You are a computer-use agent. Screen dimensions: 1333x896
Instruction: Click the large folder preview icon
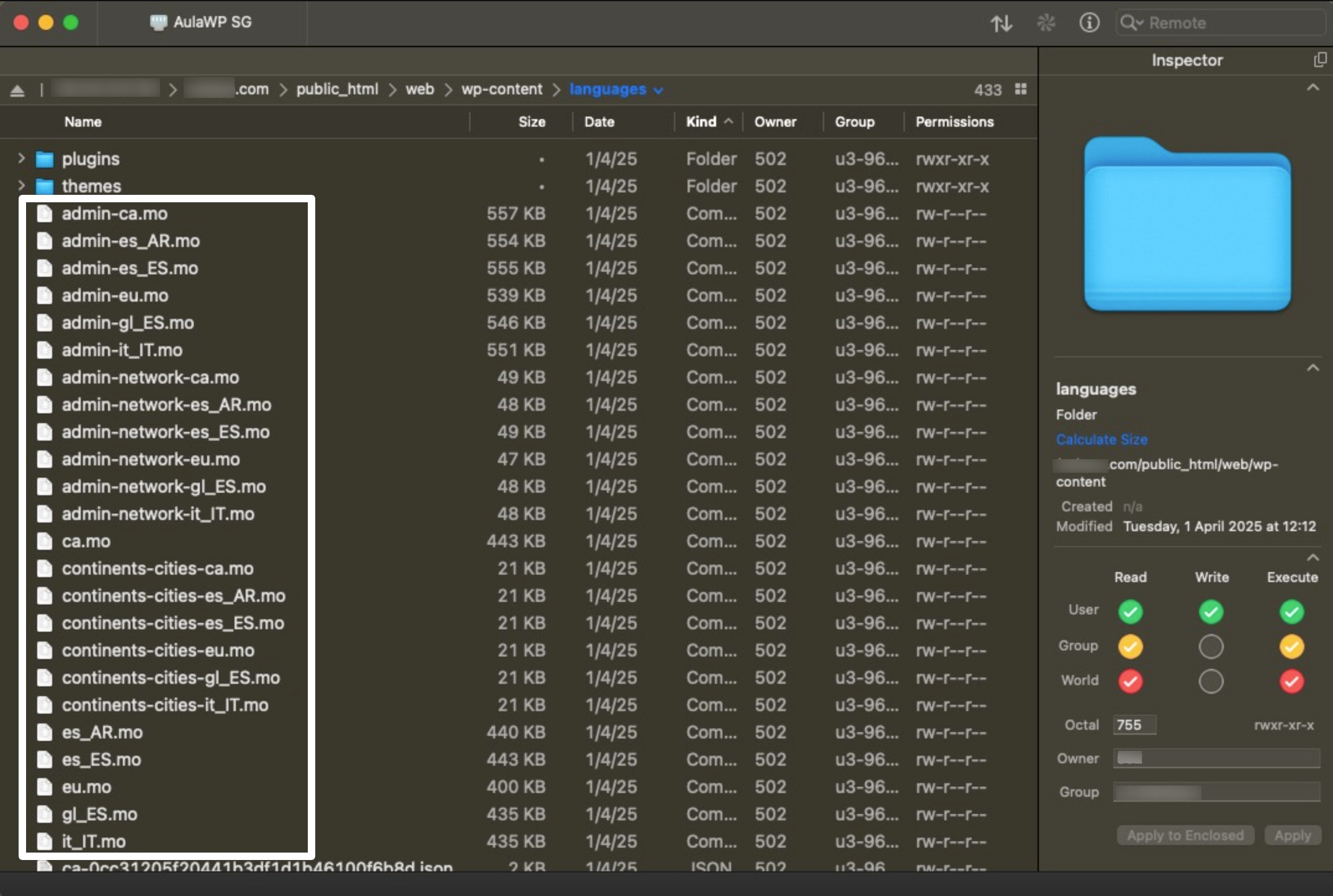click(1187, 225)
